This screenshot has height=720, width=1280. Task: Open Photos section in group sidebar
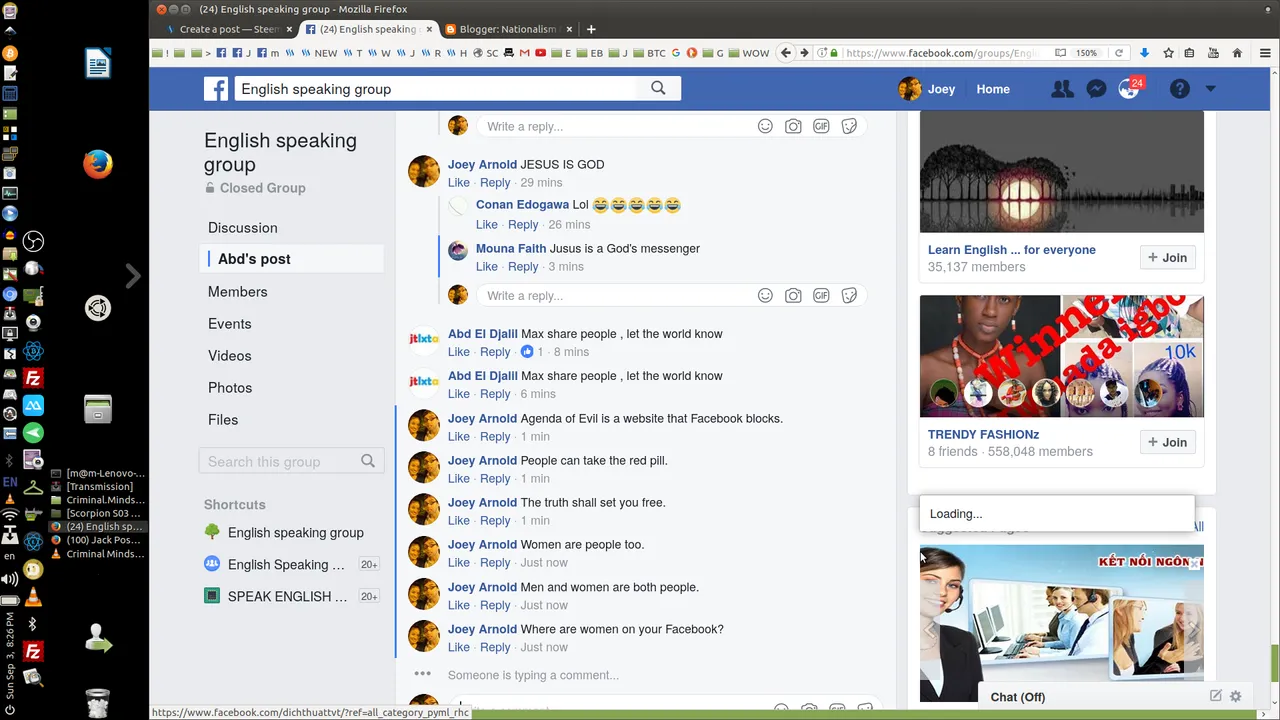tap(230, 388)
